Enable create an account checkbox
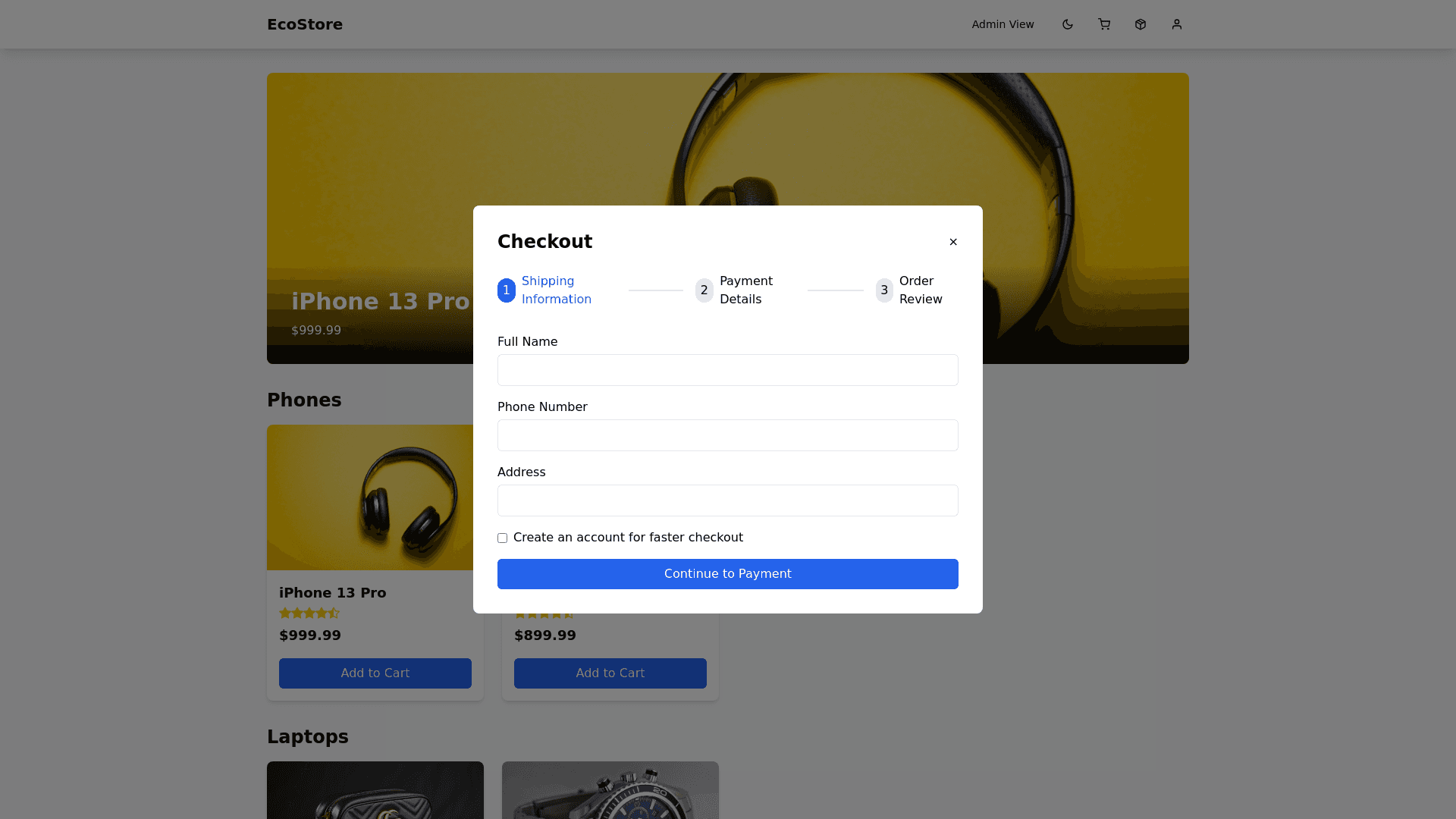 click(502, 538)
